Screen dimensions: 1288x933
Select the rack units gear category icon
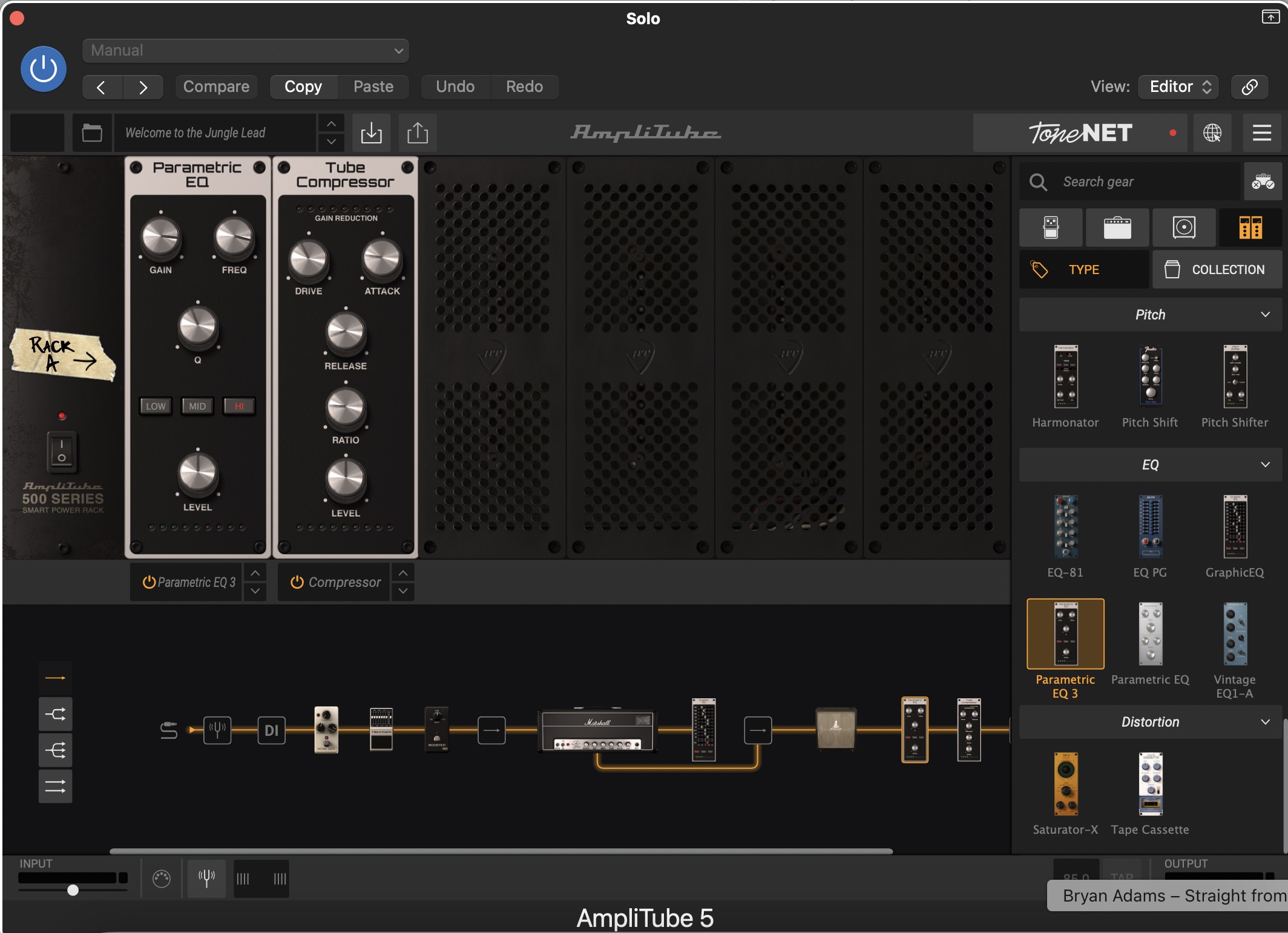click(1250, 228)
